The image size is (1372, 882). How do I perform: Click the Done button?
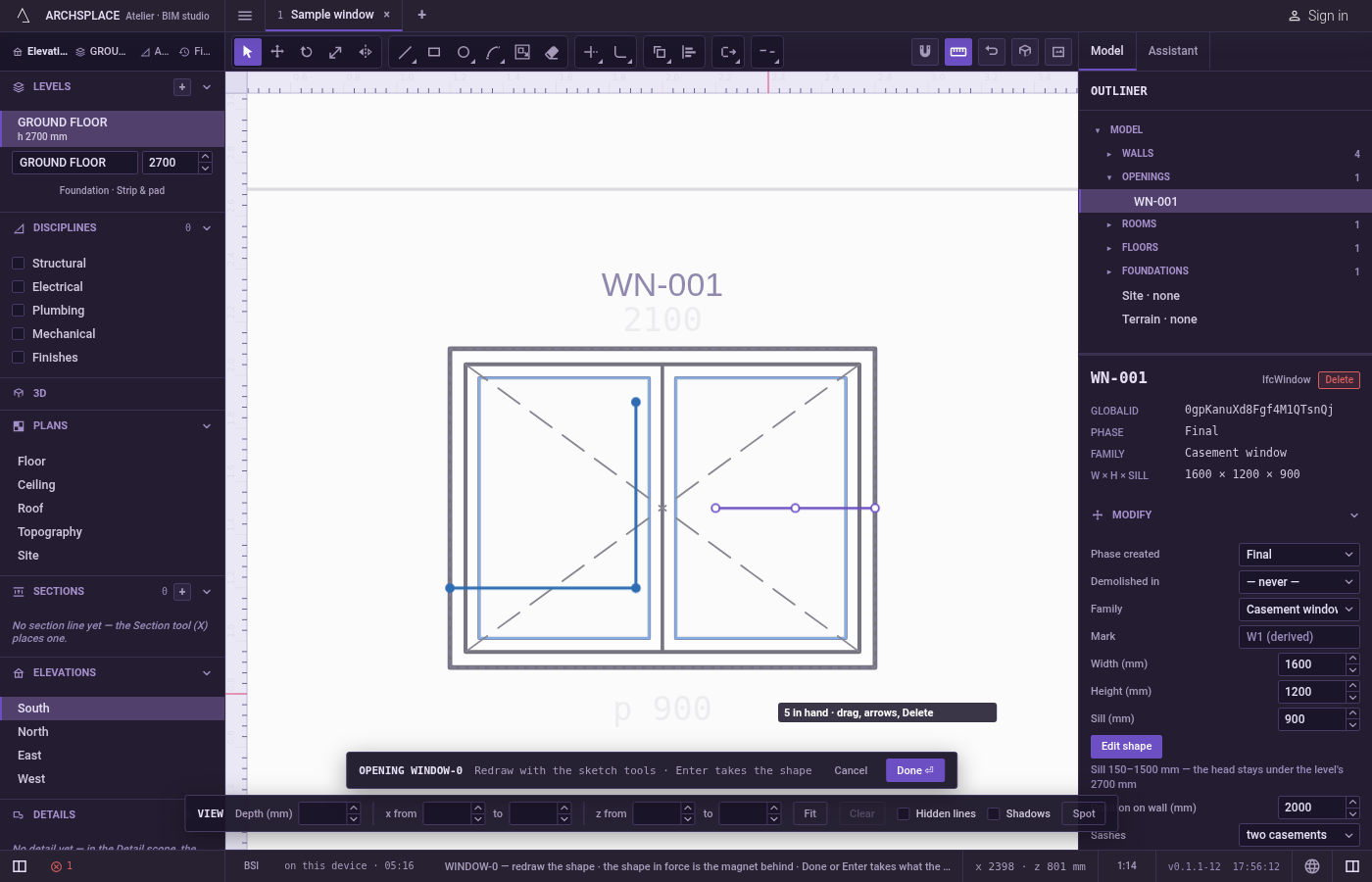click(x=915, y=770)
